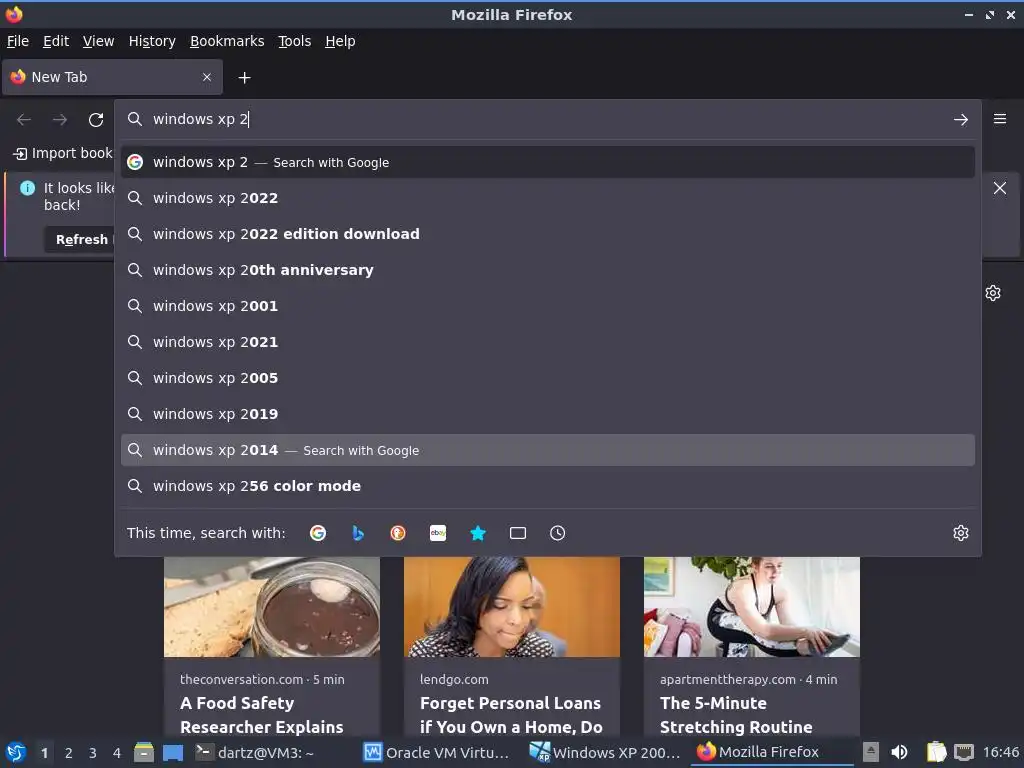This screenshot has width=1024, height=768.
Task: Switch to workspace 2 in taskbar
Action: pyautogui.click(x=69, y=753)
